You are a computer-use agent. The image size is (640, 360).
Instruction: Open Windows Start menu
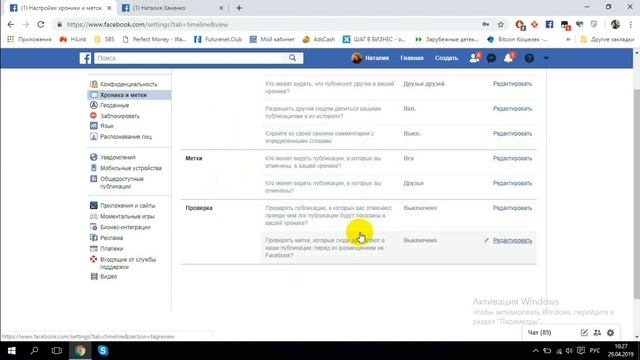11,351
